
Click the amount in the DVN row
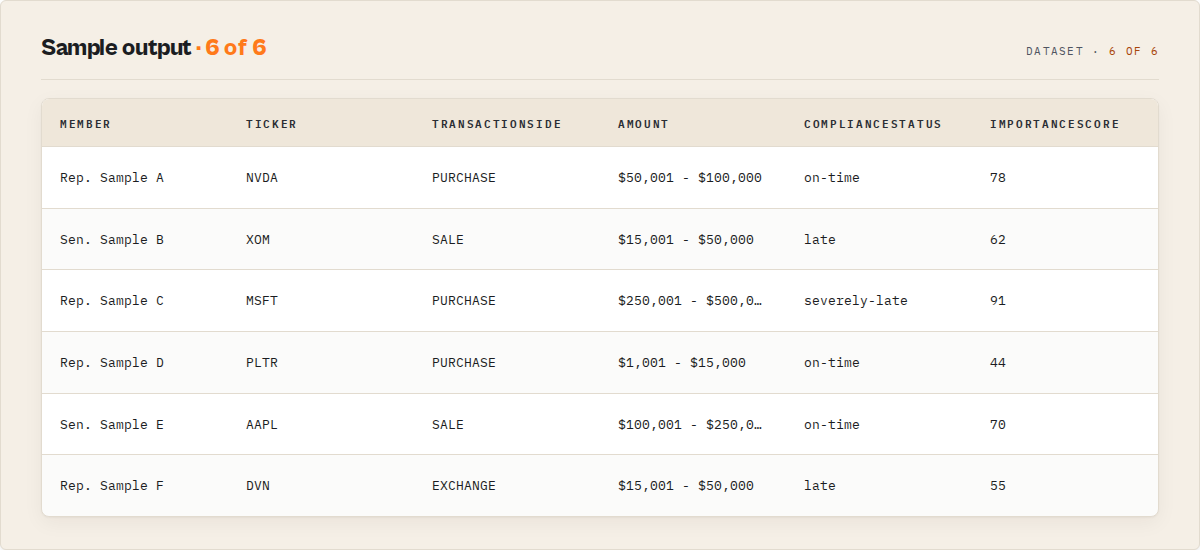[686, 486]
